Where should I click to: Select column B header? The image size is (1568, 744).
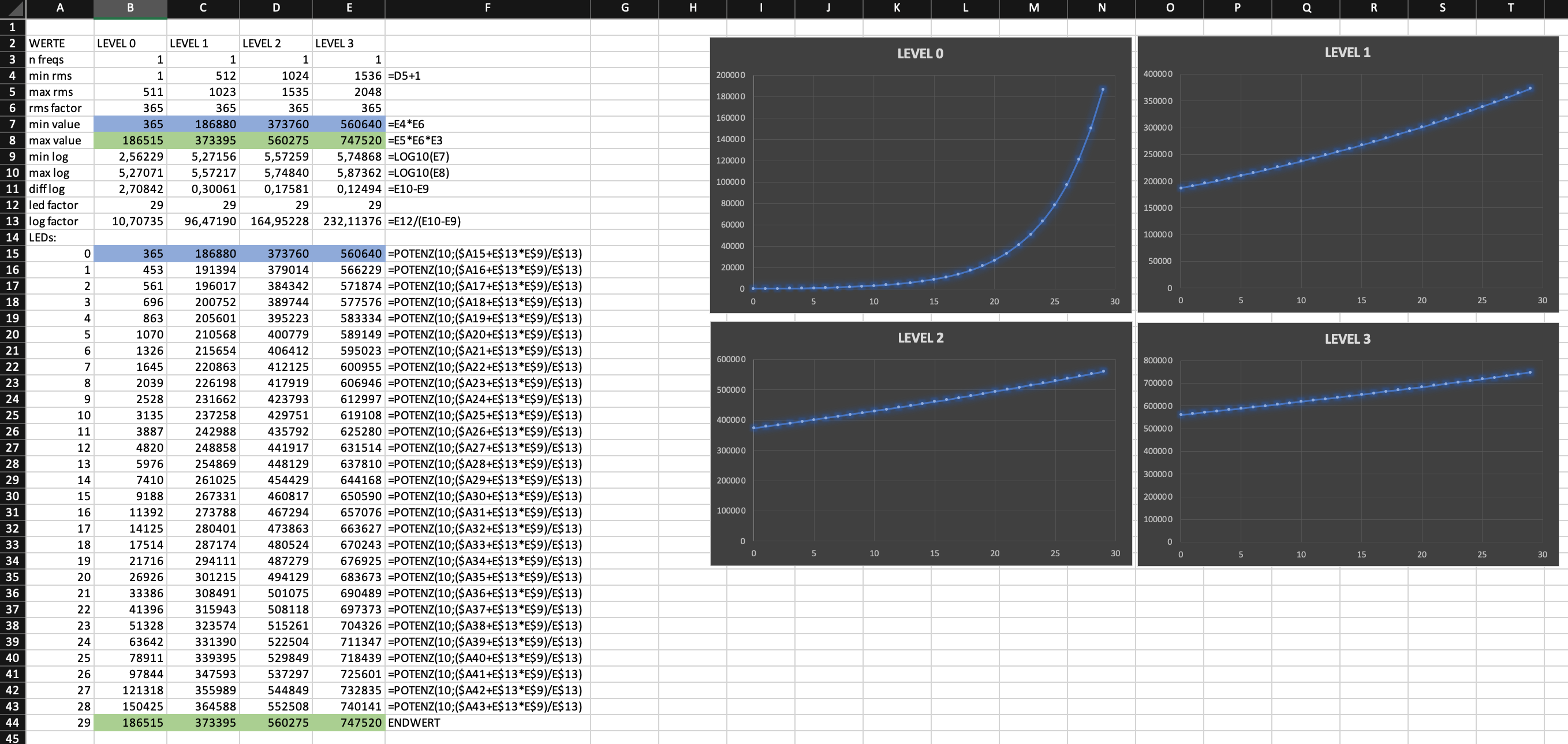[x=130, y=9]
